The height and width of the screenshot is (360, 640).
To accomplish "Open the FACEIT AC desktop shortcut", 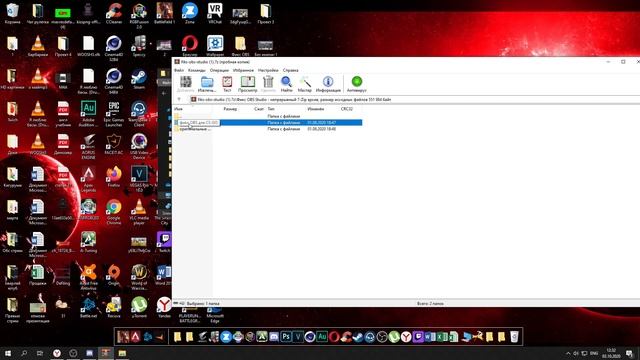I will 114,144.
